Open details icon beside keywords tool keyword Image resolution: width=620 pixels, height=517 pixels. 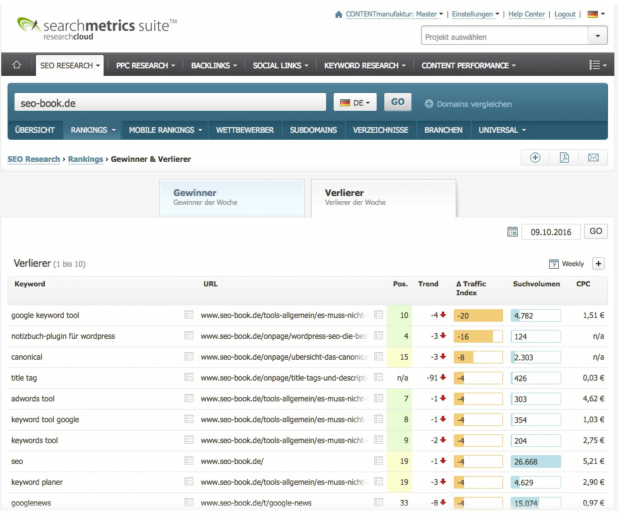pos(189,440)
